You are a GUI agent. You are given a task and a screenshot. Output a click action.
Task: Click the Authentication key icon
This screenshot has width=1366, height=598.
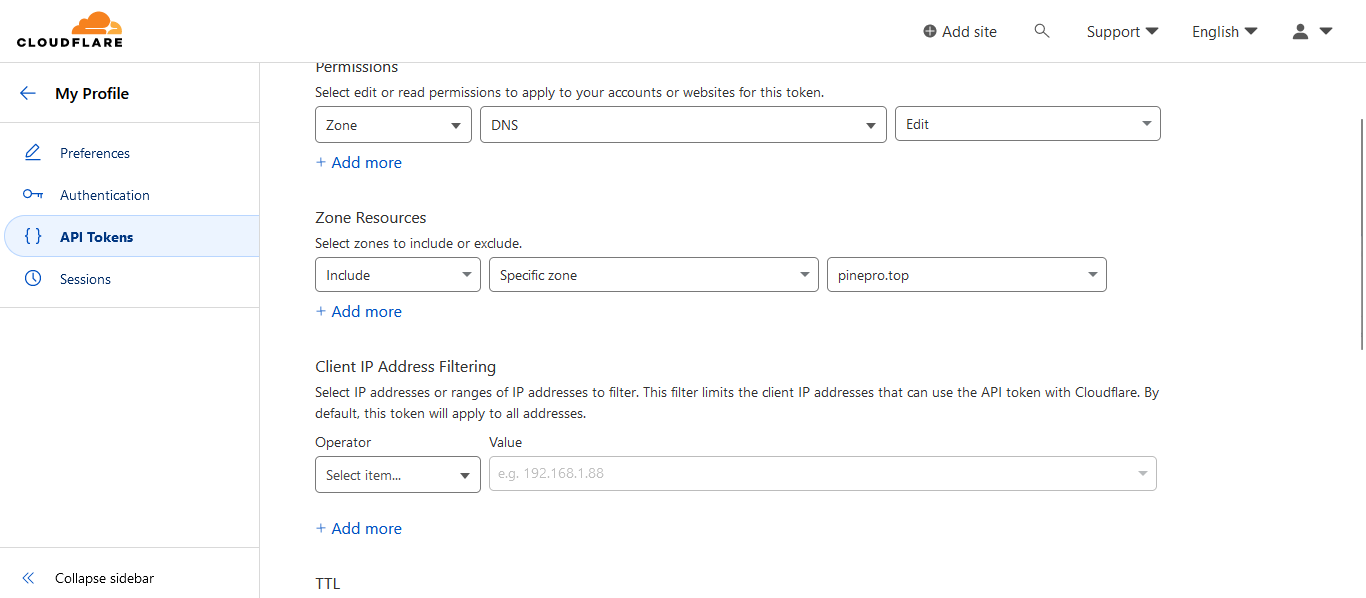(x=33, y=195)
